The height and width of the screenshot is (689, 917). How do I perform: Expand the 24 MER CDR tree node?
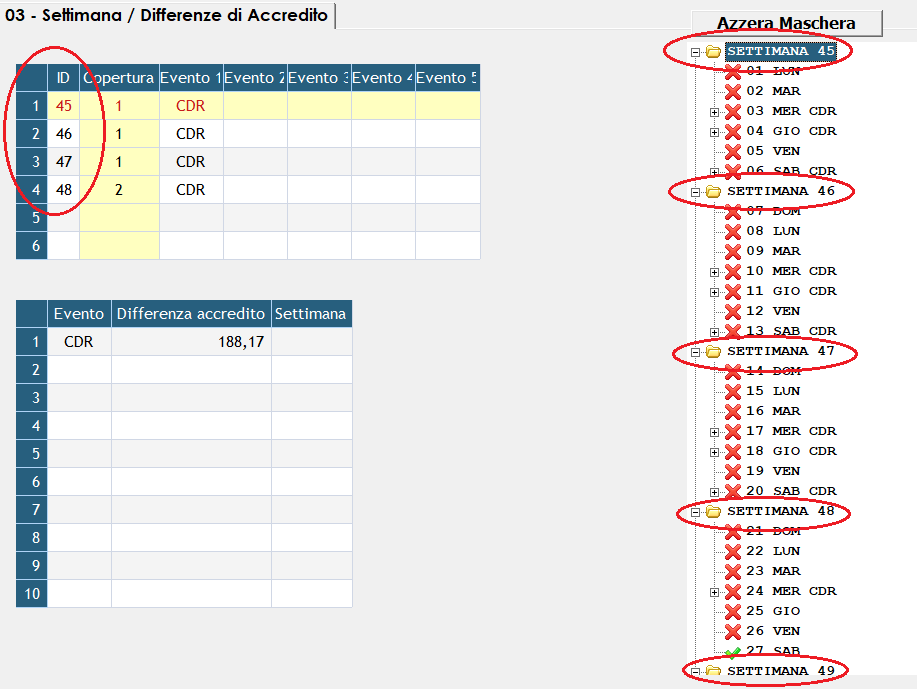(x=714, y=591)
